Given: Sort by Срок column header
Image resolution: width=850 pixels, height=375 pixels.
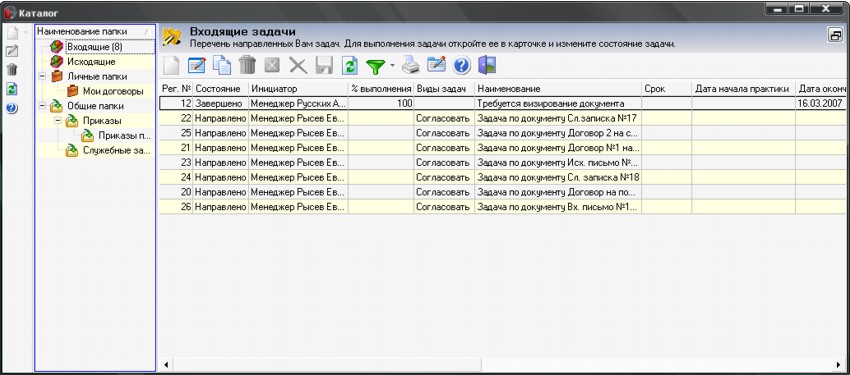Looking at the screenshot, I should point(667,88).
